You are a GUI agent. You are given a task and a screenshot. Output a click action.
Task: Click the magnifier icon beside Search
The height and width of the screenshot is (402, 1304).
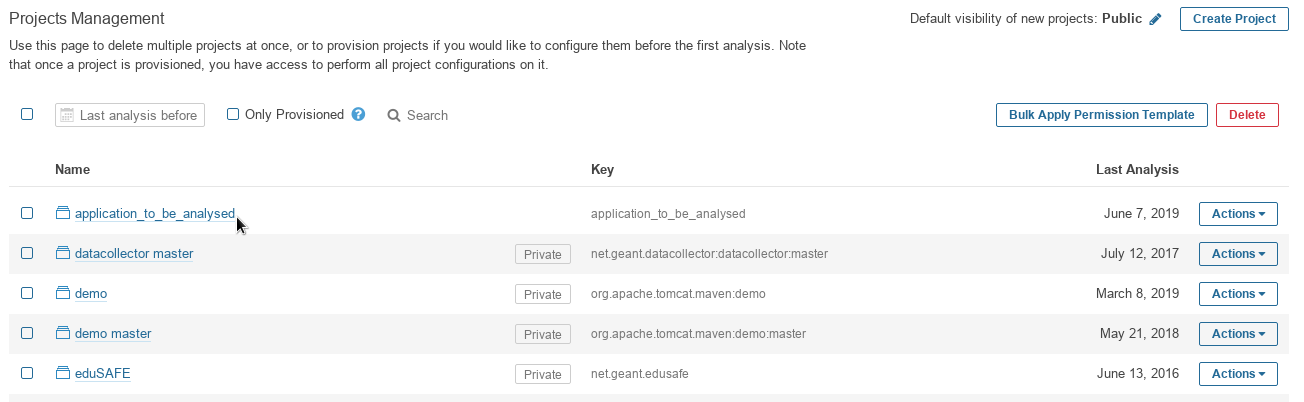pyautogui.click(x=394, y=116)
